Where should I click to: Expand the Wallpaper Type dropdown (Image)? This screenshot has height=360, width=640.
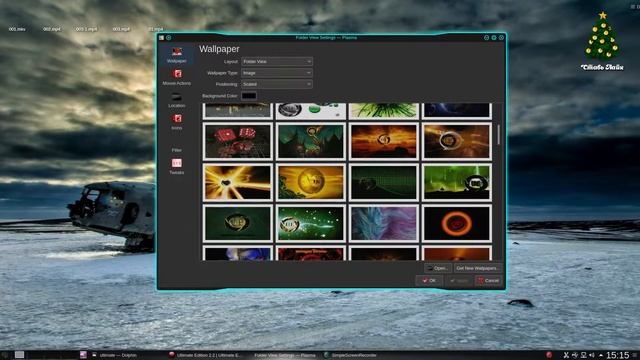click(277, 73)
